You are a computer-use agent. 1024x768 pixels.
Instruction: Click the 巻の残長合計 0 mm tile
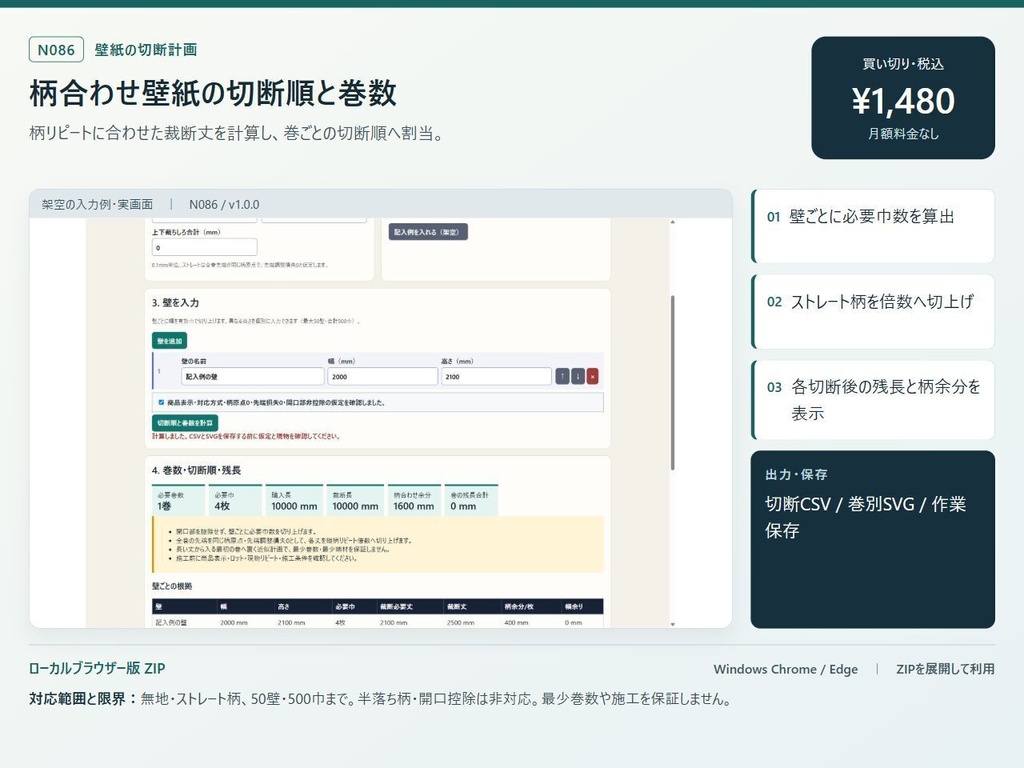click(x=471, y=501)
